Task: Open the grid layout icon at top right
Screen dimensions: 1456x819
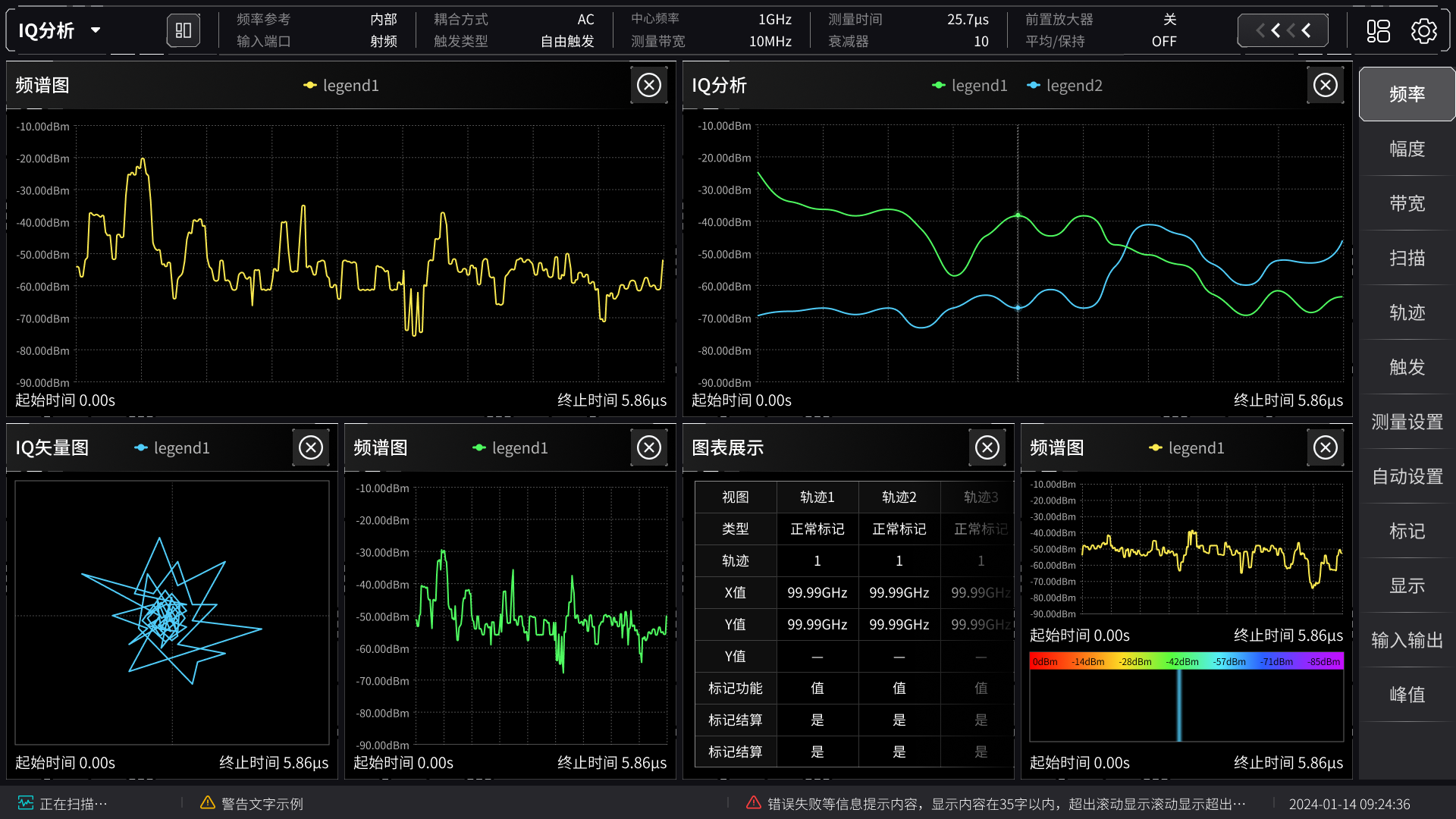Action: (1379, 30)
